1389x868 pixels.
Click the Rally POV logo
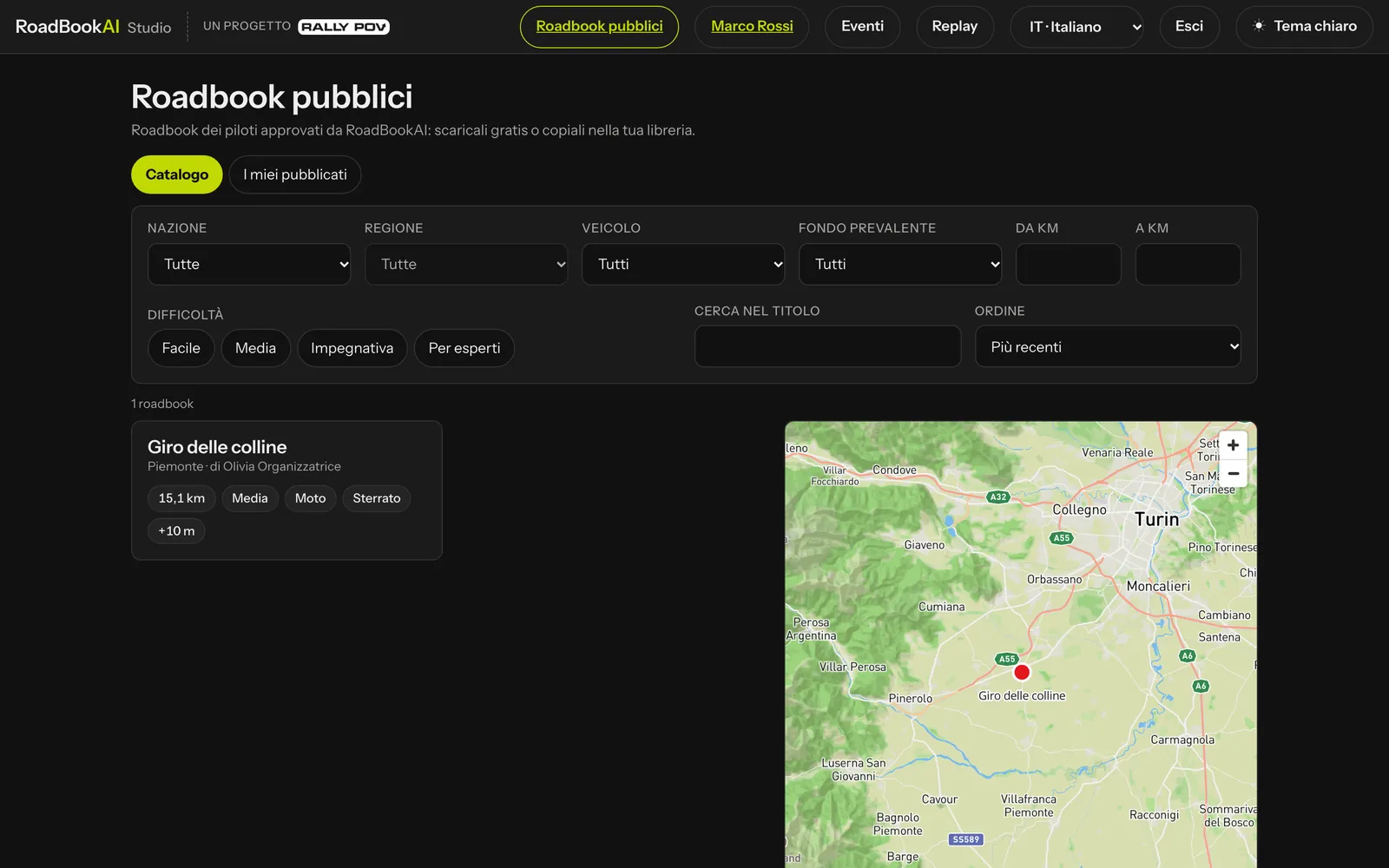(x=344, y=27)
